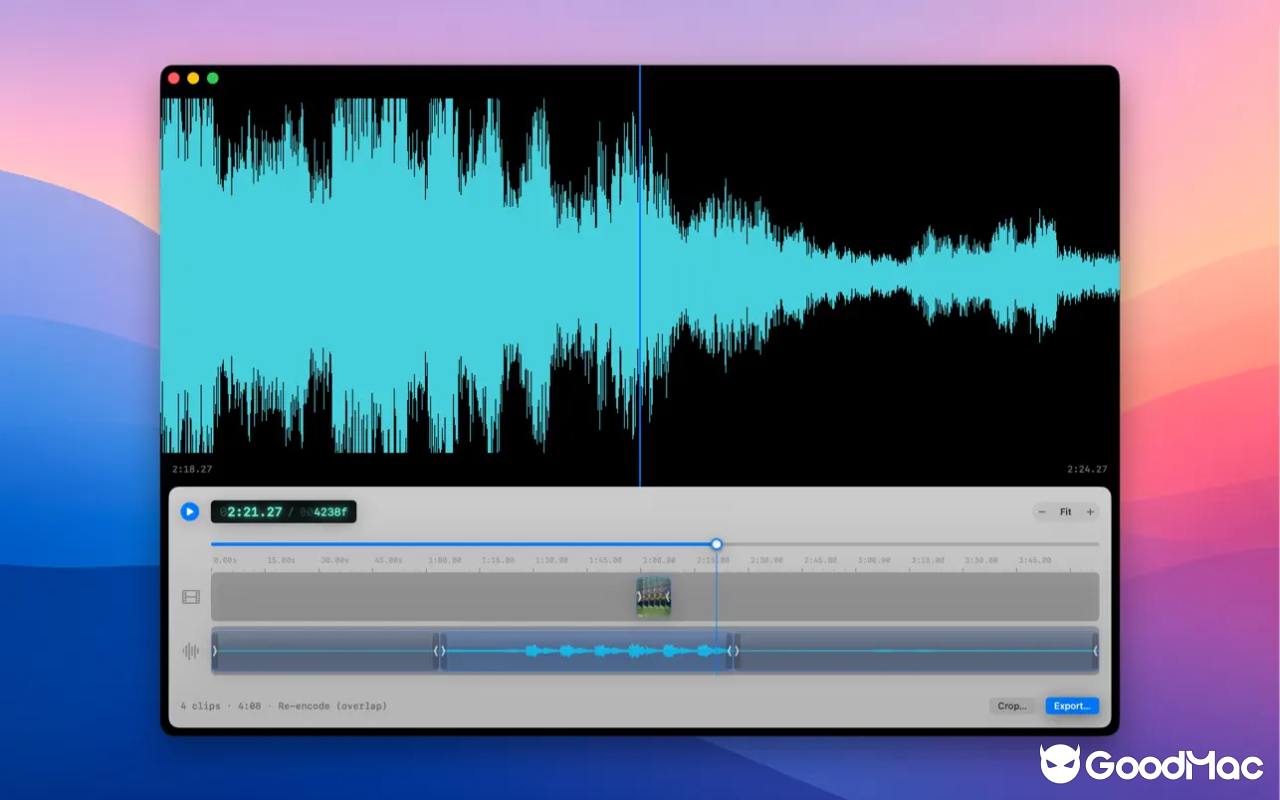This screenshot has width=1280, height=800.
Task: Minimize the window with the yellow button
Action: tap(193, 78)
